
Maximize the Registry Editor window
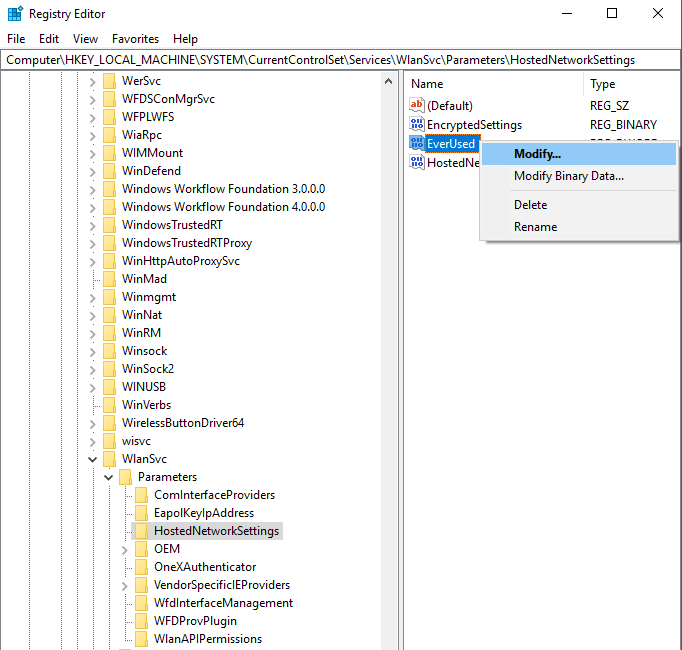coord(612,13)
